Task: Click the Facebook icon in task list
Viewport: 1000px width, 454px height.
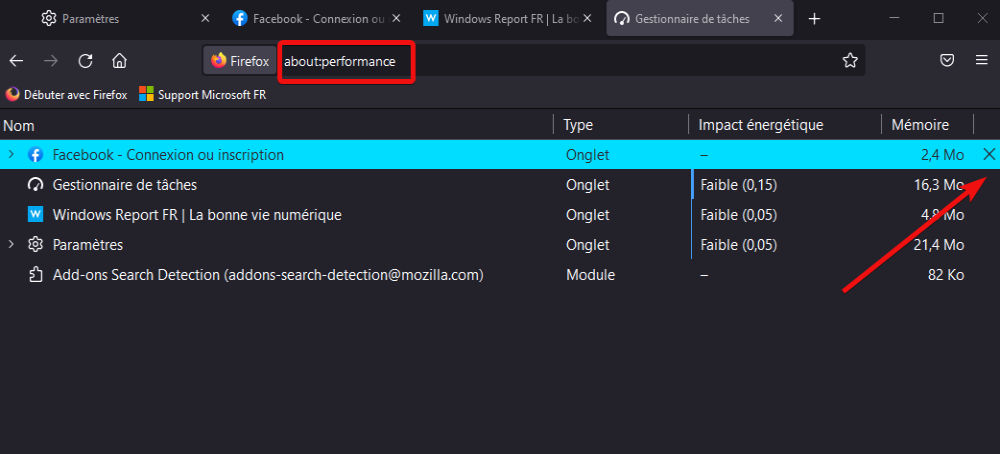Action: click(x=36, y=154)
